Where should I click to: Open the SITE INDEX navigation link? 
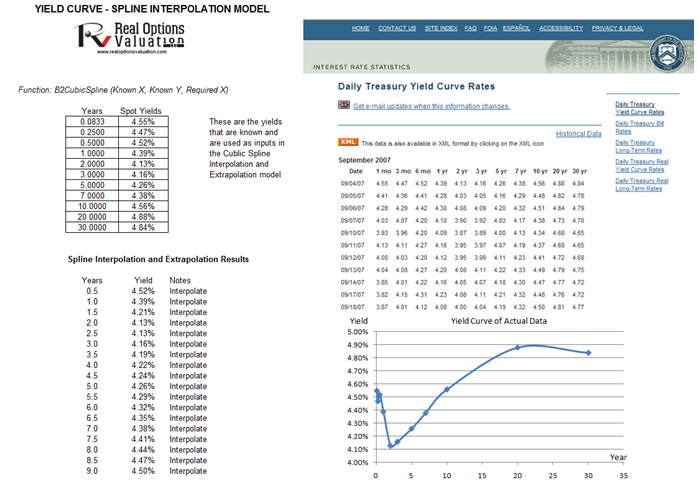coord(441,28)
